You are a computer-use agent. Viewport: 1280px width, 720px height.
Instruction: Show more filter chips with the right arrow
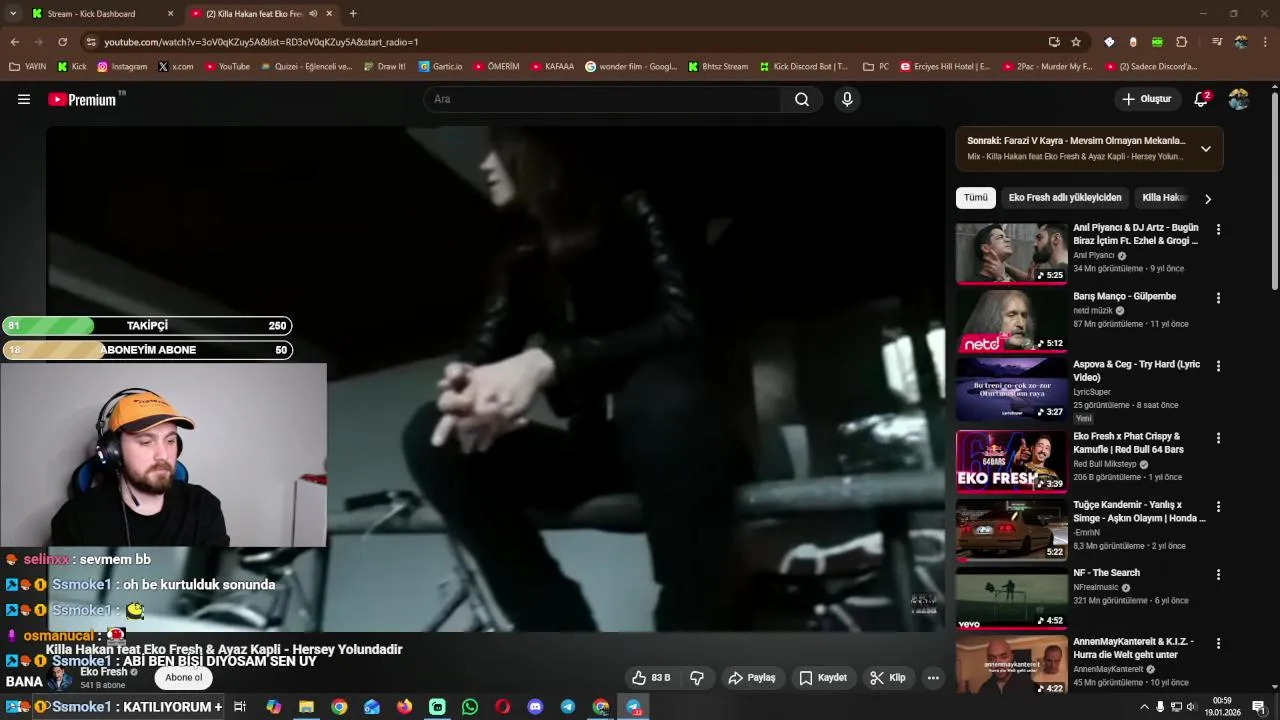pyautogui.click(x=1207, y=198)
